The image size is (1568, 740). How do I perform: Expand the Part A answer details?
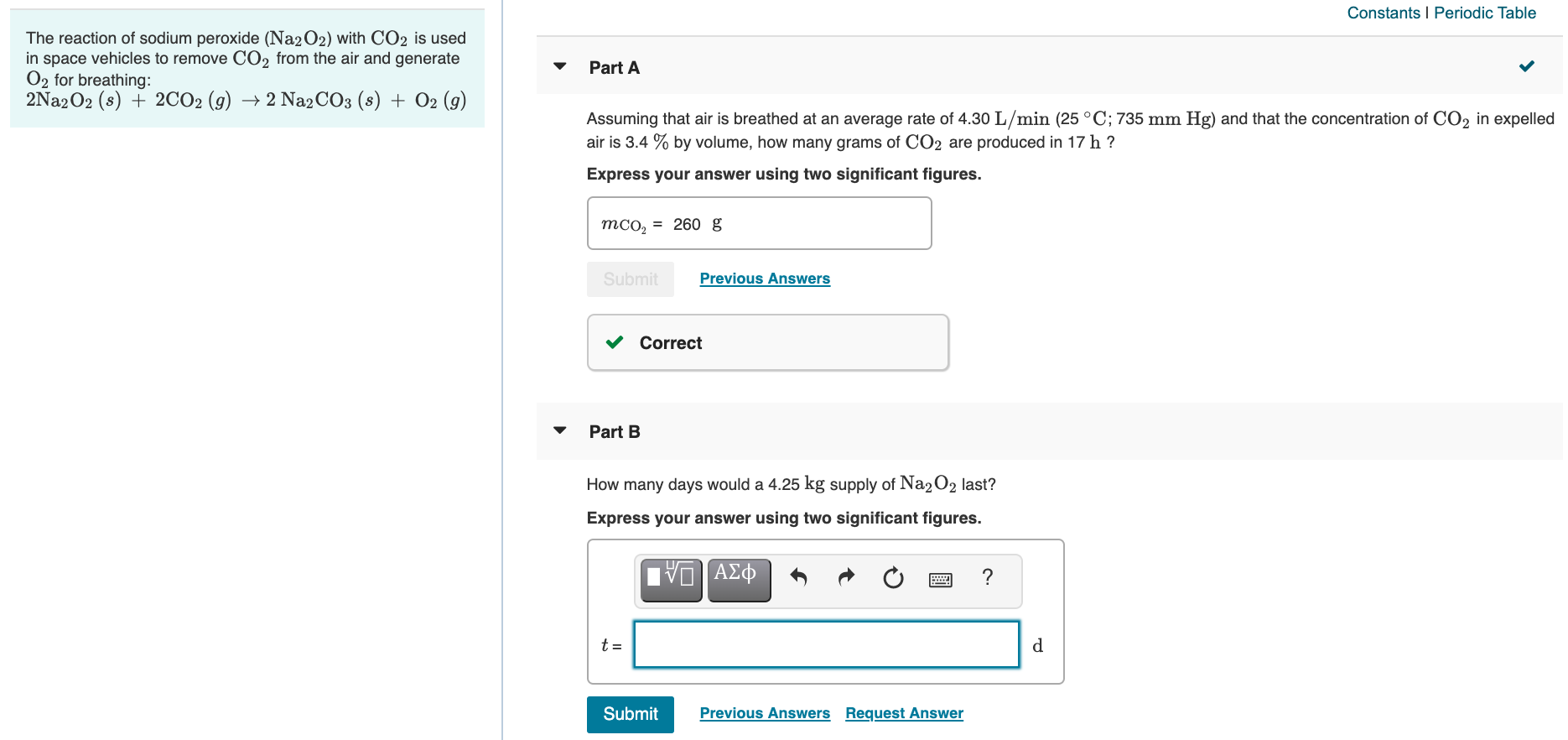click(559, 65)
